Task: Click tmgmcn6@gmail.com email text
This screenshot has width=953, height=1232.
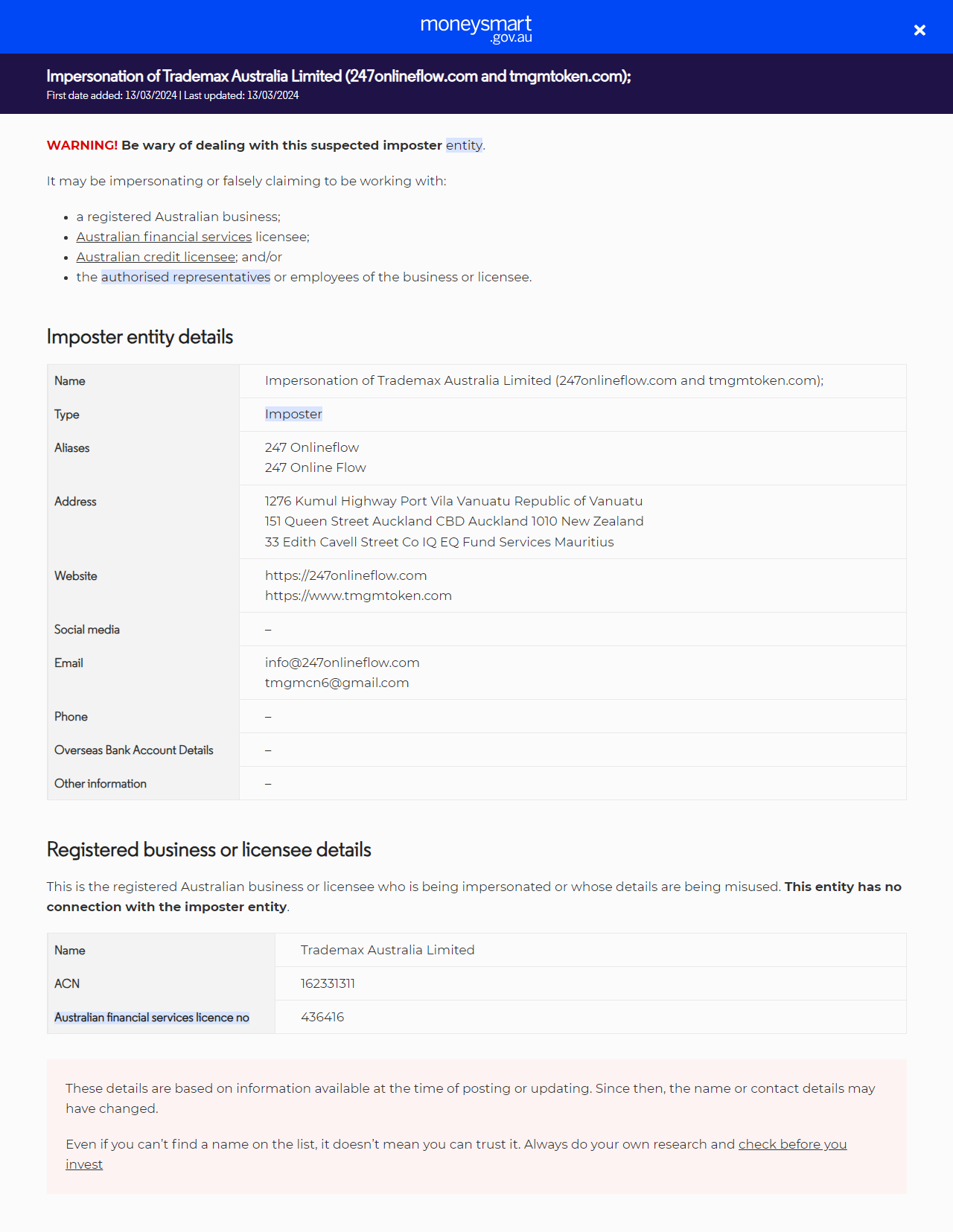Action: pyautogui.click(x=337, y=683)
